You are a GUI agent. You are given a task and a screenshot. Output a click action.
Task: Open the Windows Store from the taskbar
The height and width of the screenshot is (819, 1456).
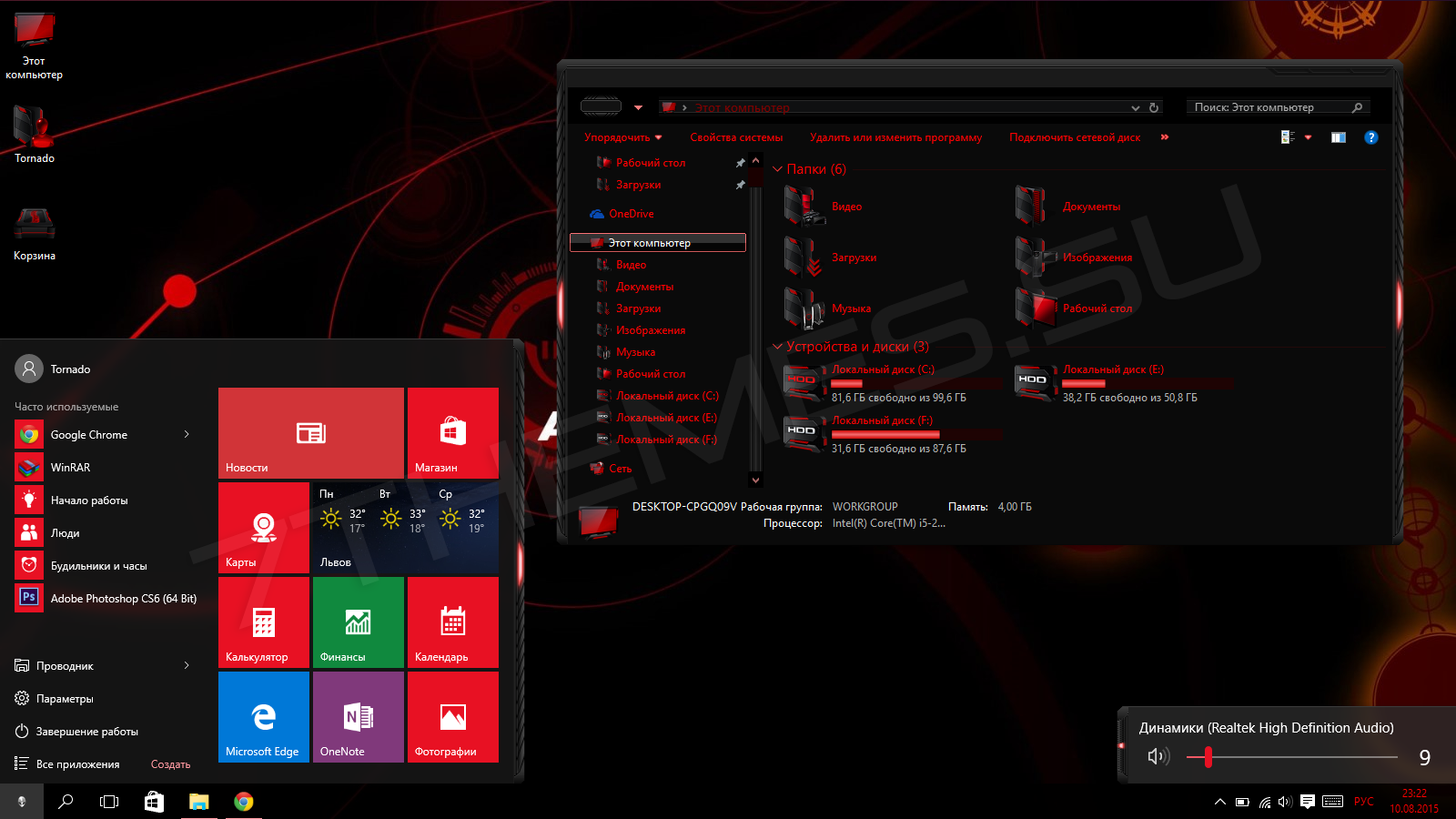click(x=153, y=802)
